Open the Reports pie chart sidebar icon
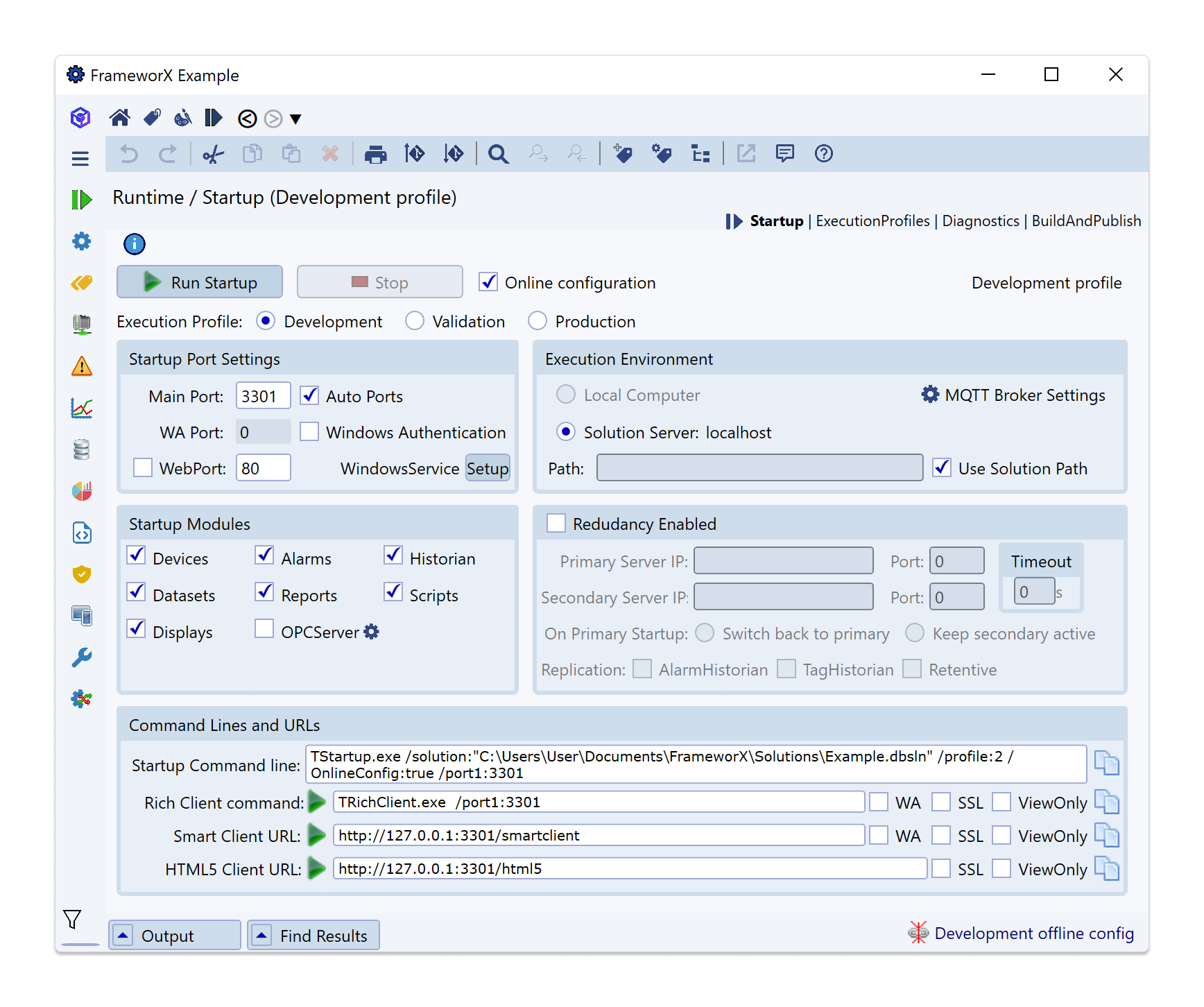1204x1007 pixels. tap(81, 491)
